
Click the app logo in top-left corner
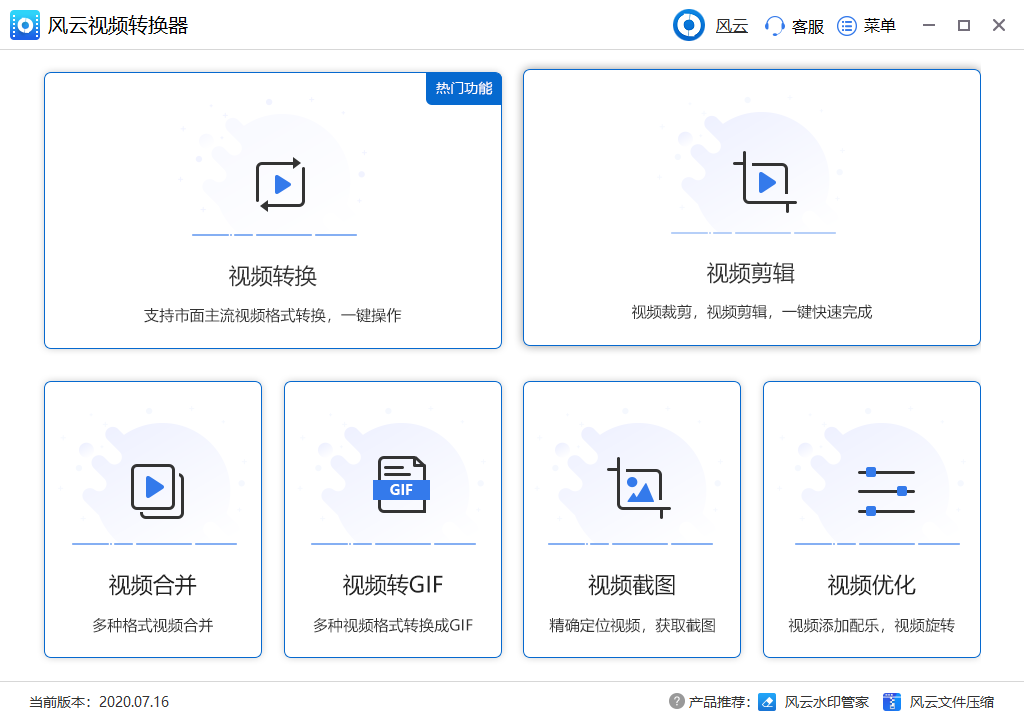[24, 24]
